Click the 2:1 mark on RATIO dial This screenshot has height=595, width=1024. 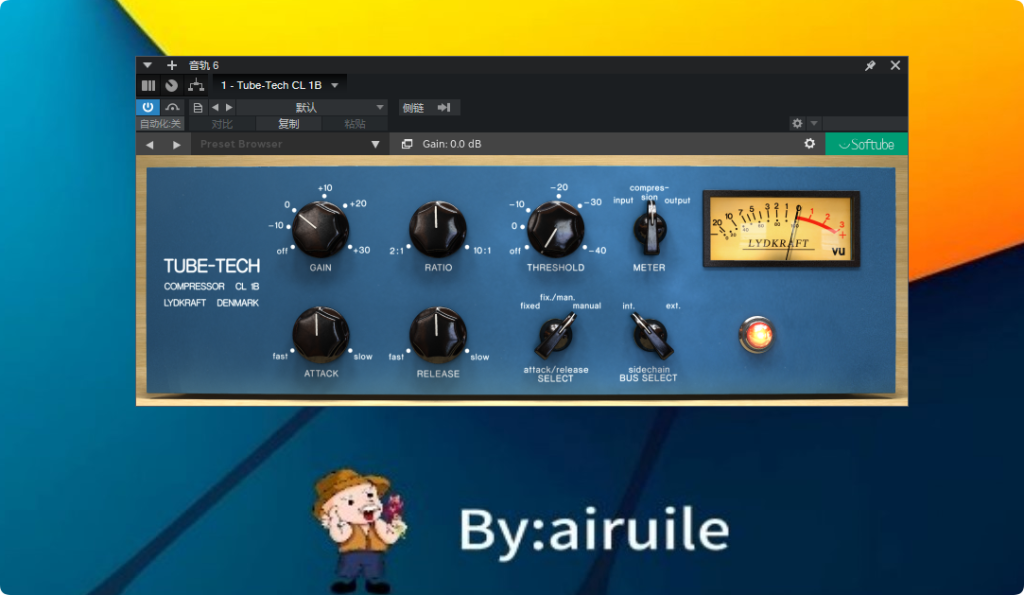[396, 251]
